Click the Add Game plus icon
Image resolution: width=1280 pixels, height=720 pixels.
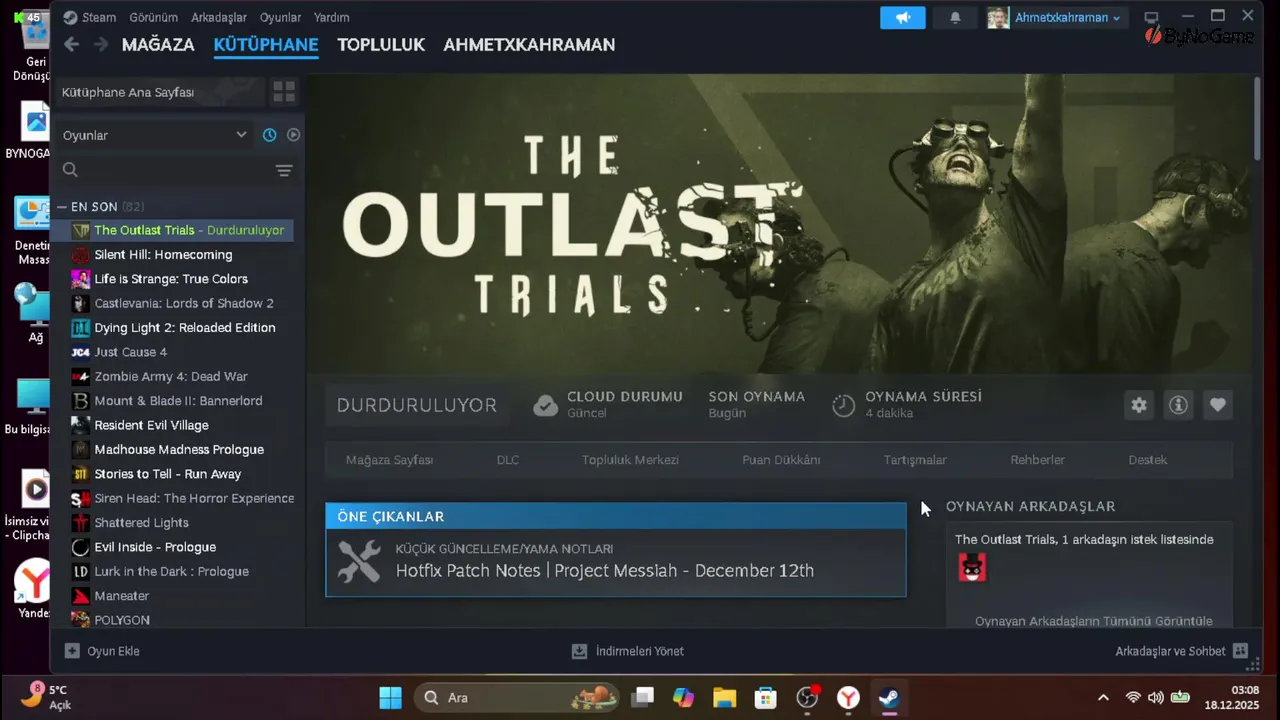pos(72,651)
